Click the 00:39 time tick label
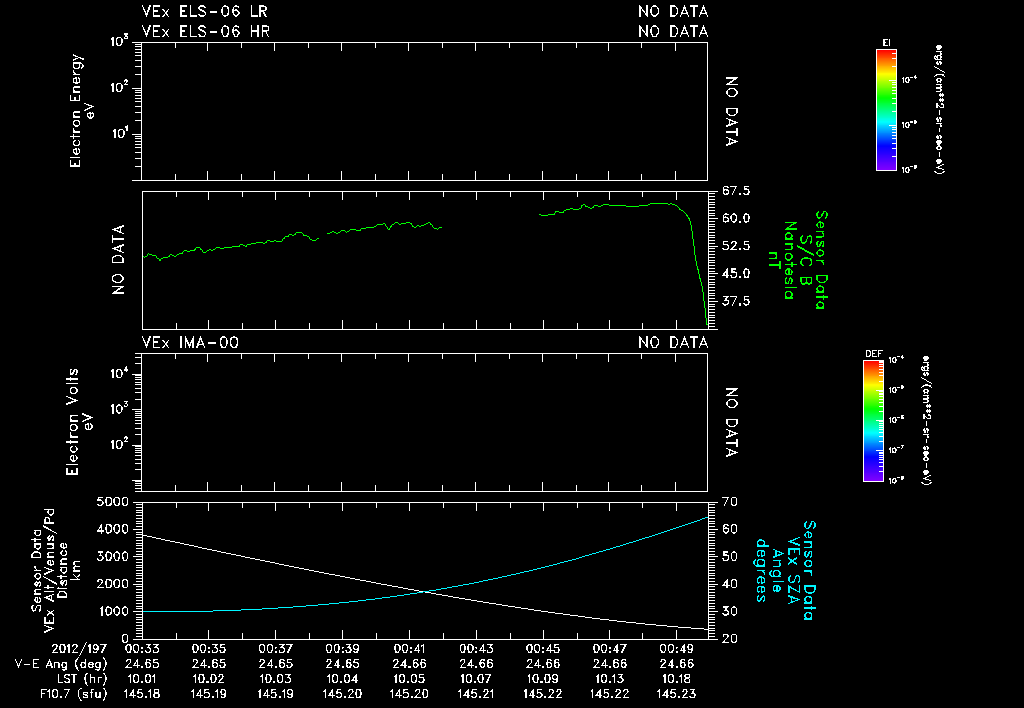This screenshot has width=1024, height=708. (342, 649)
